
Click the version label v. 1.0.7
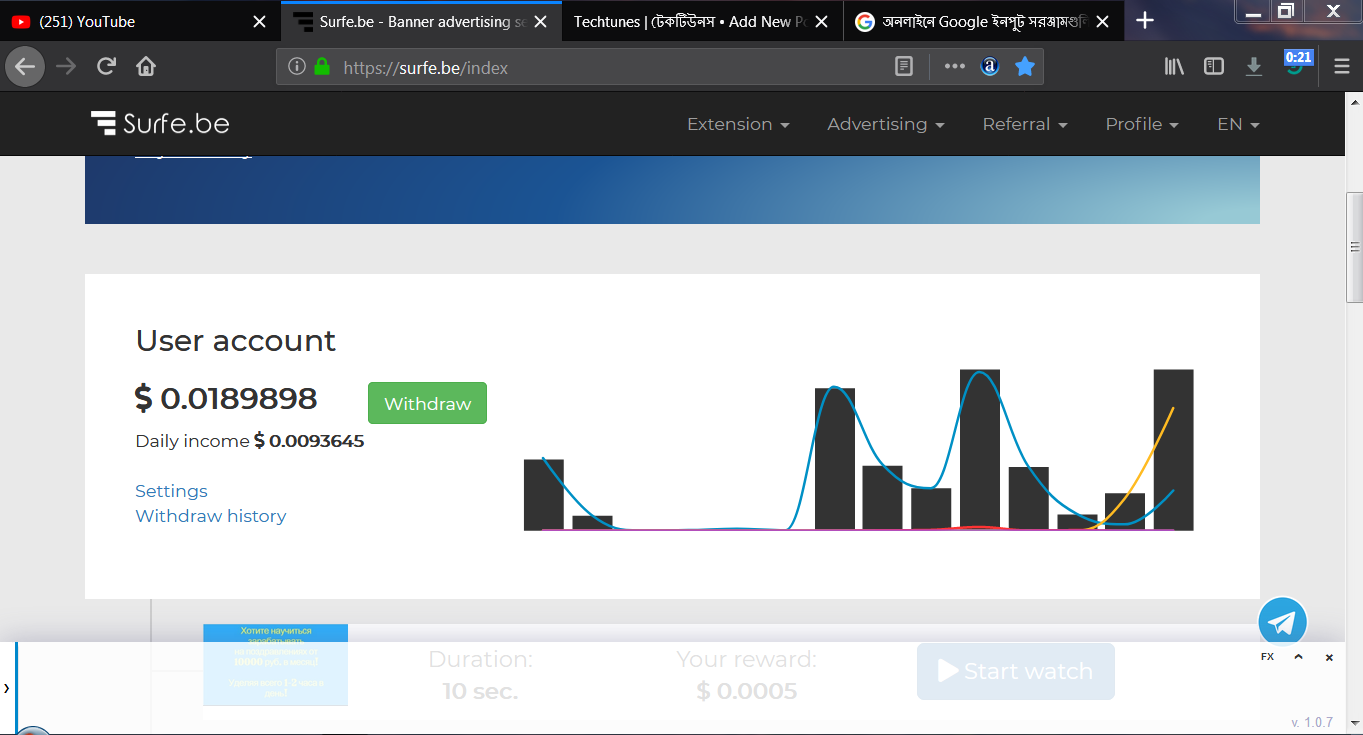click(x=1312, y=722)
